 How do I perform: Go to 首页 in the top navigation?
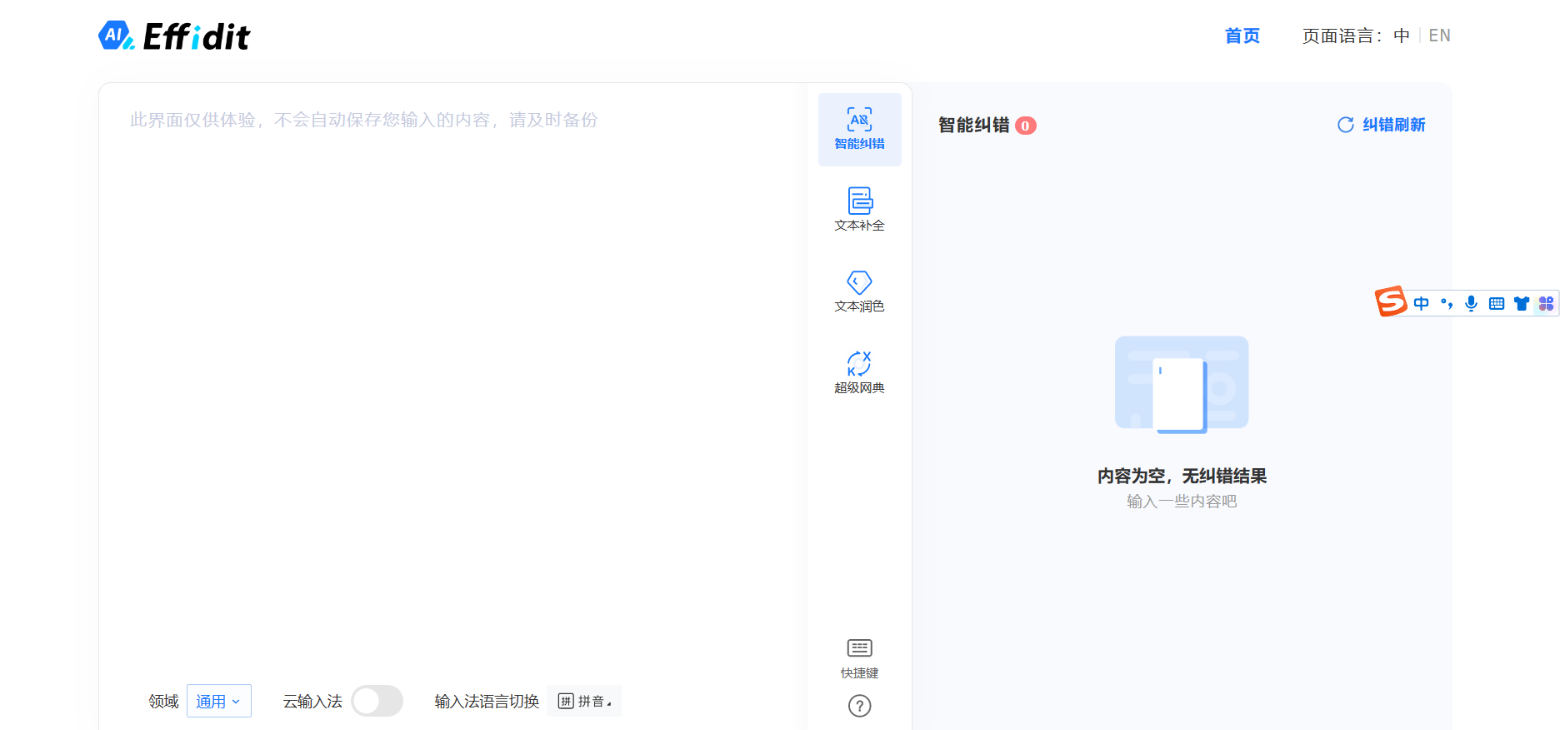coord(1241,35)
